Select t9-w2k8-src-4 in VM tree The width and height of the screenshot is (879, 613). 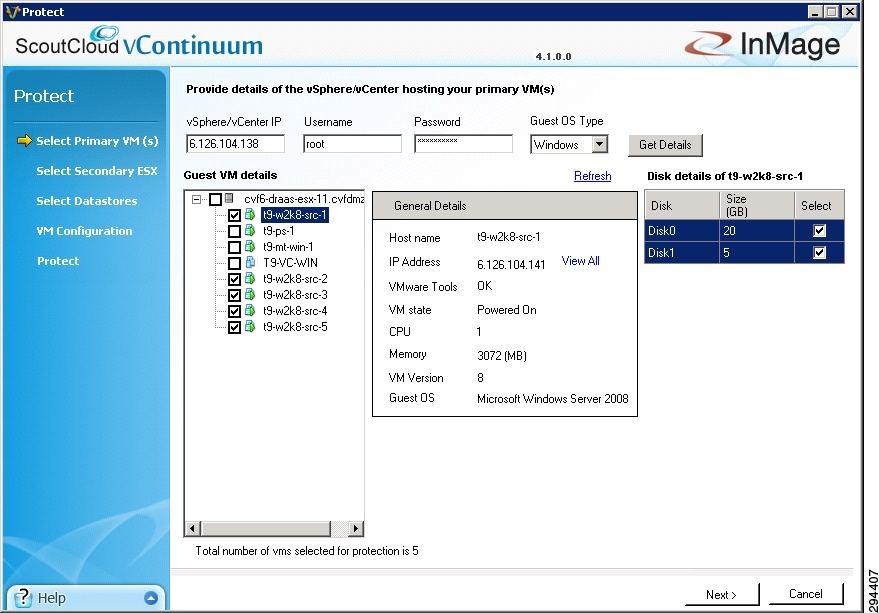[x=295, y=311]
